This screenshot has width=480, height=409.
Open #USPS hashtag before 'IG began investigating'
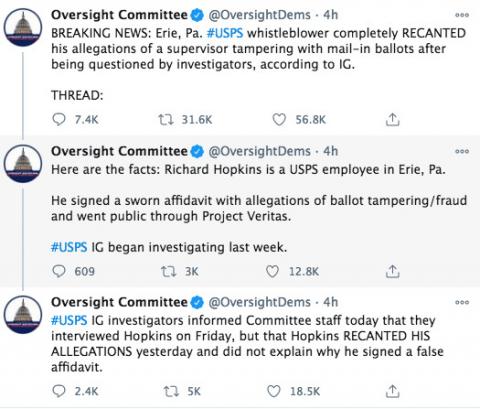click(69, 248)
